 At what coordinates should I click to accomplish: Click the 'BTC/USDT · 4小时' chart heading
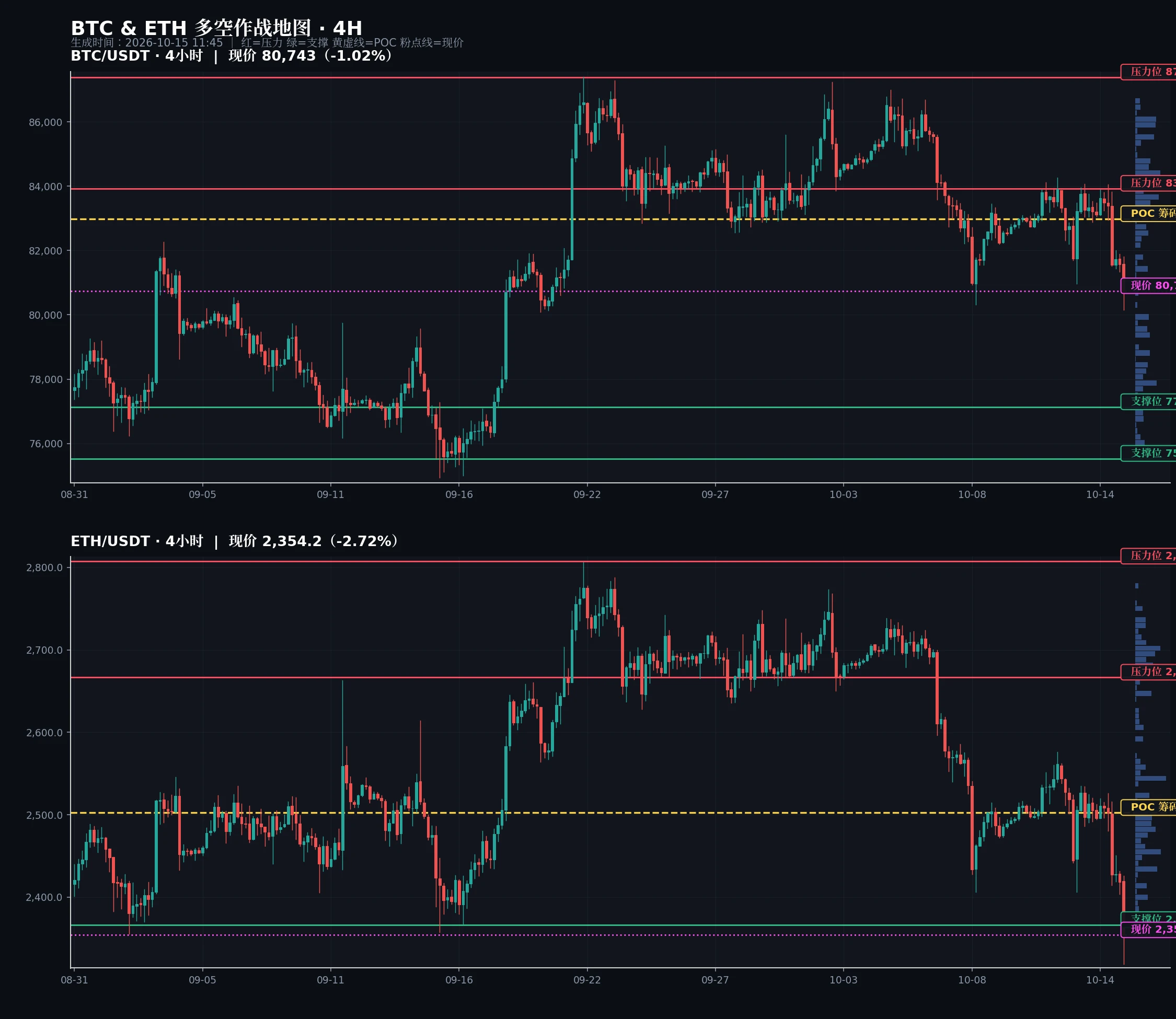(136, 56)
